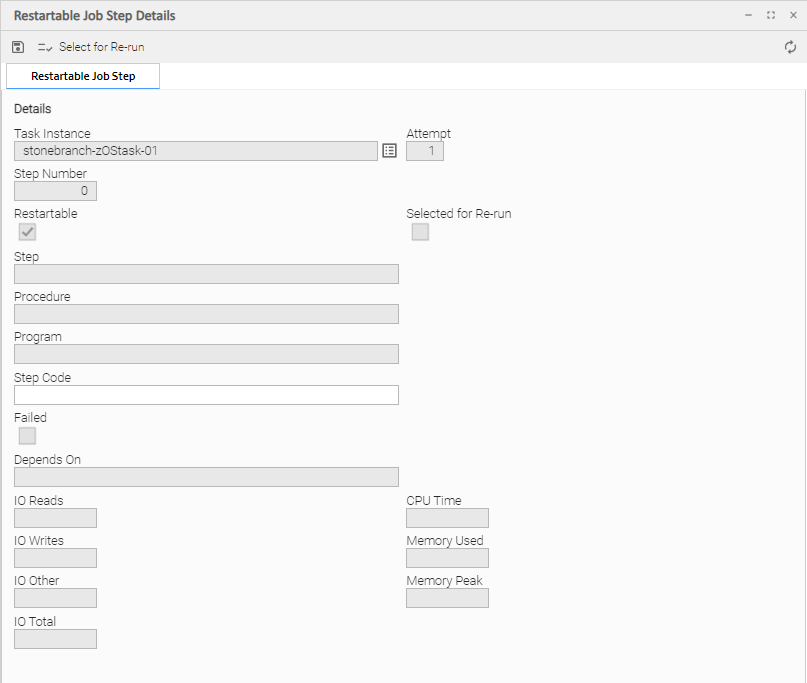The height and width of the screenshot is (683, 807).
Task: Close the Restartable Job Step Details window
Action: (793, 15)
